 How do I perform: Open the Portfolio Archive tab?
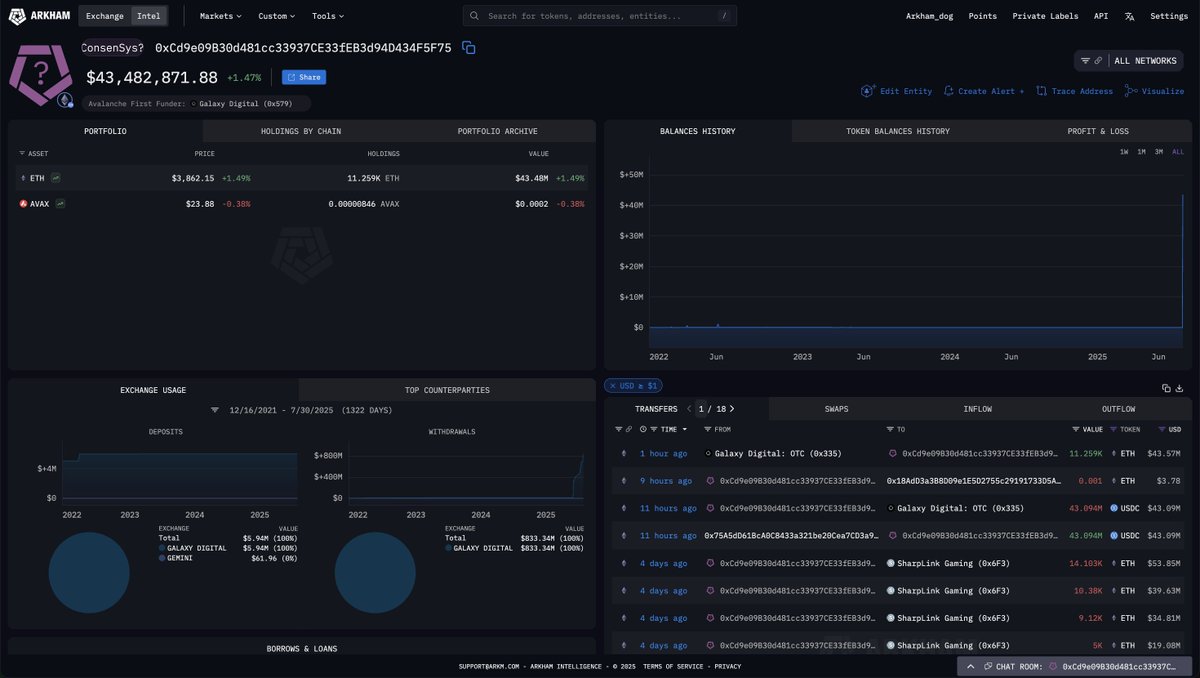click(497, 131)
